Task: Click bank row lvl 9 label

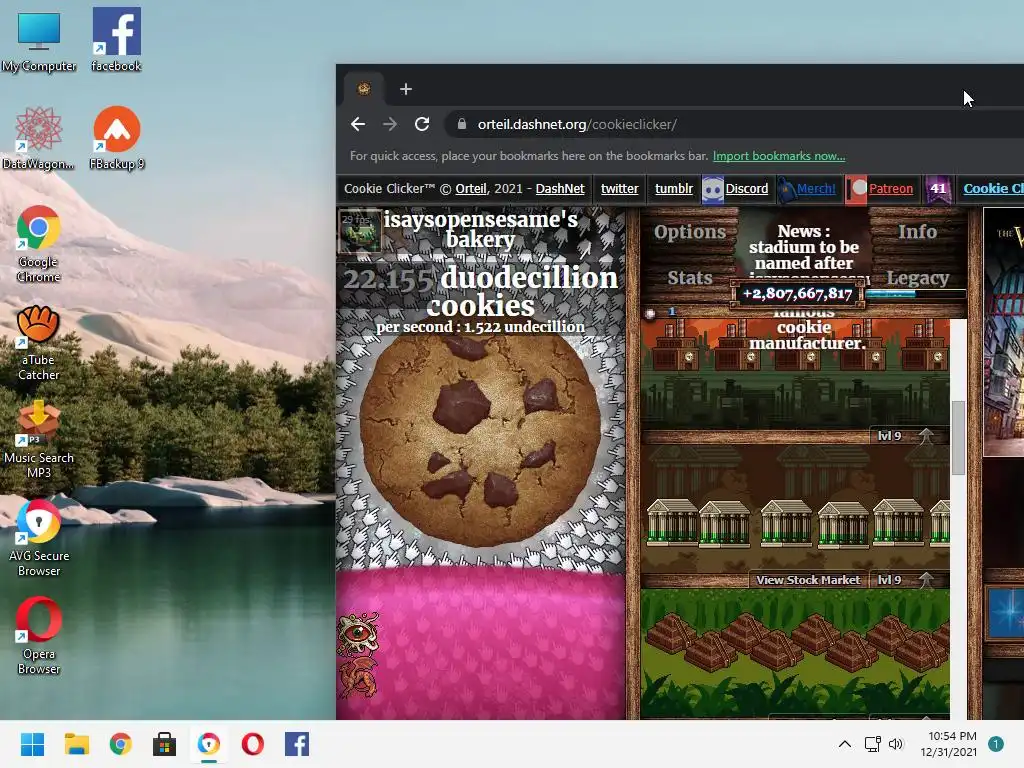Action: pyautogui.click(x=889, y=580)
